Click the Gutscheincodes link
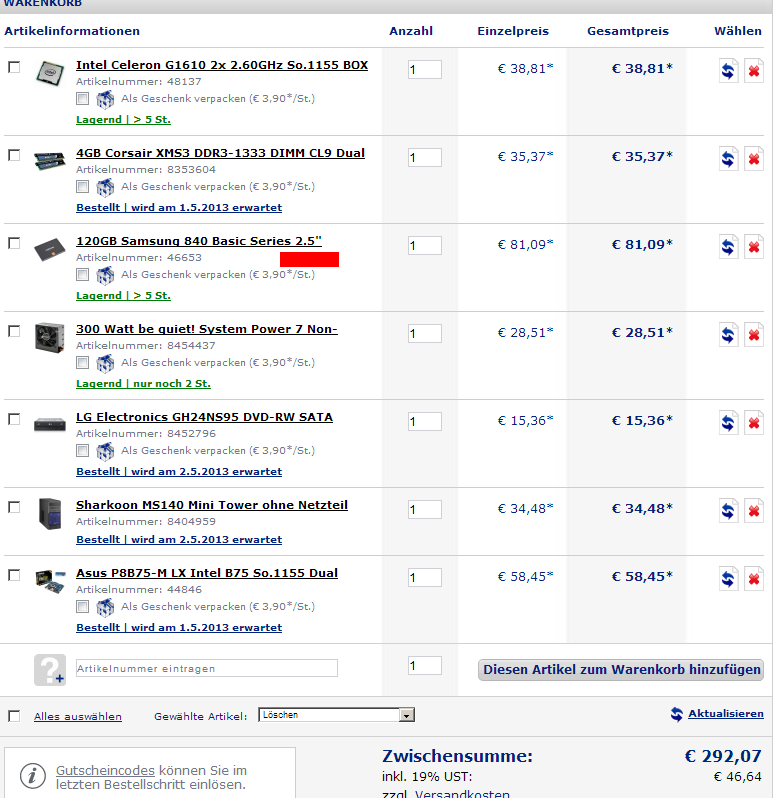Viewport: 777px width, 798px height. point(105,771)
